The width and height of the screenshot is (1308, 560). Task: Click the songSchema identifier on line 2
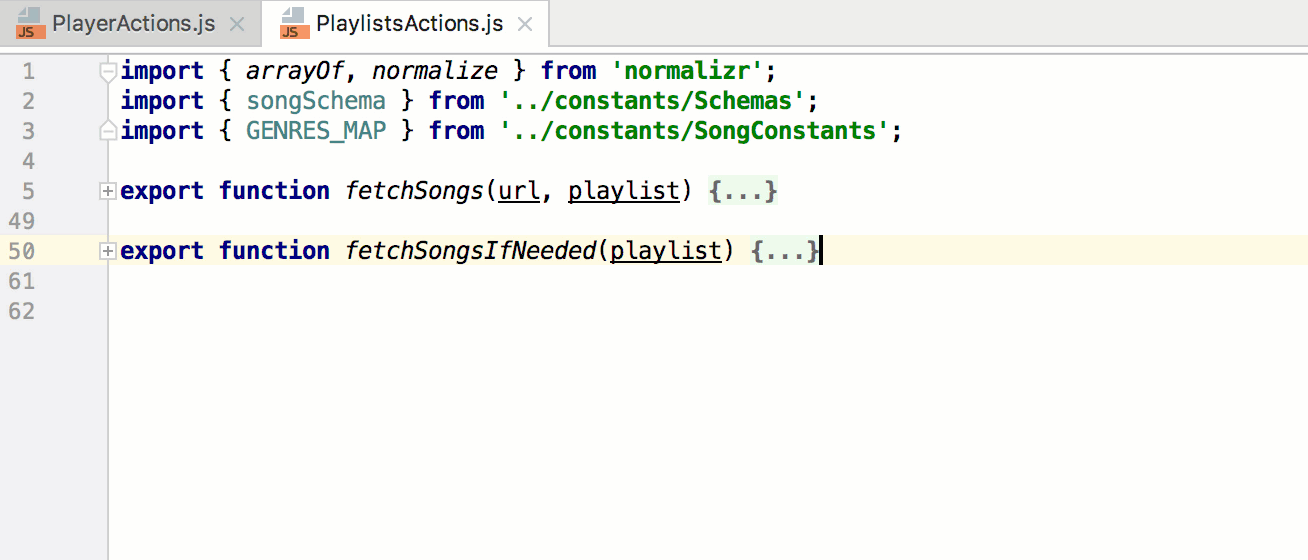316,101
